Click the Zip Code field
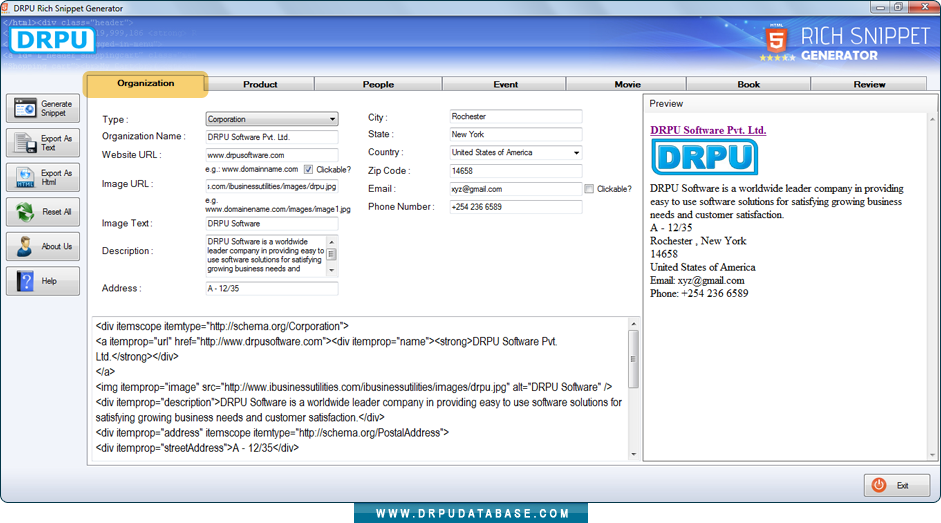The width and height of the screenshot is (941, 523). [516, 171]
